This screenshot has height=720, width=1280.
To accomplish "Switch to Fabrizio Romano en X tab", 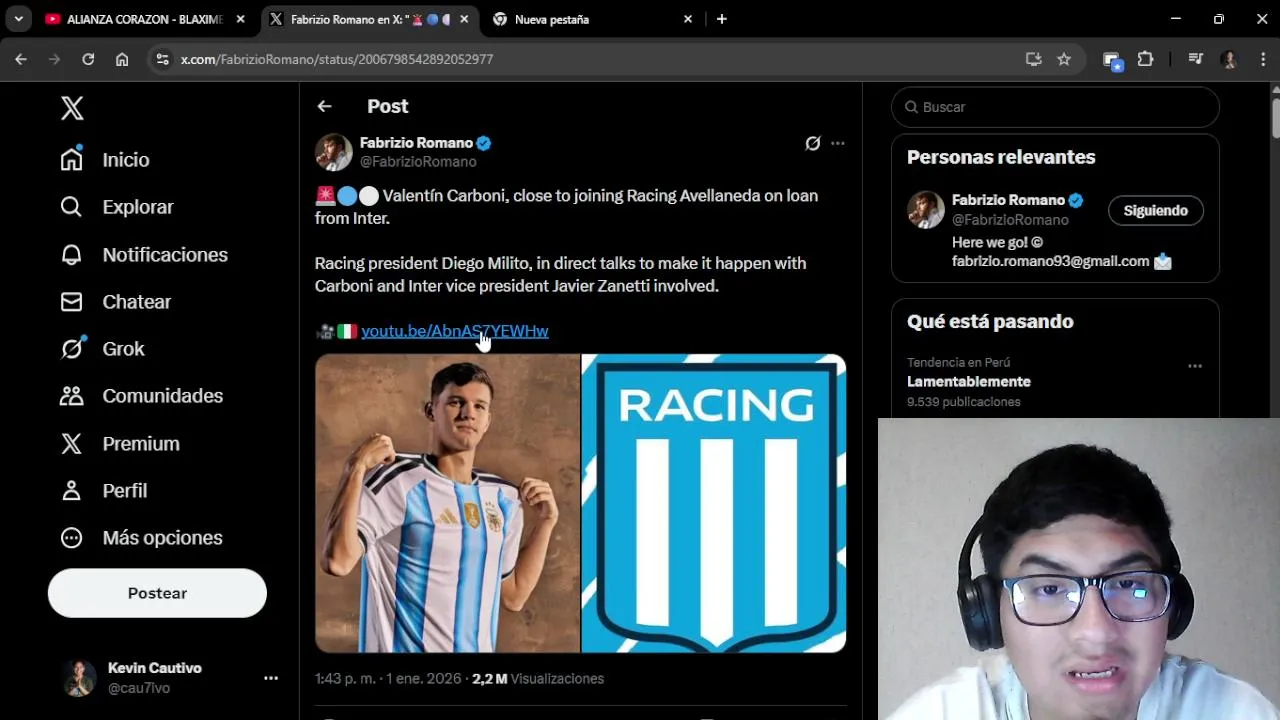I will (367, 19).
